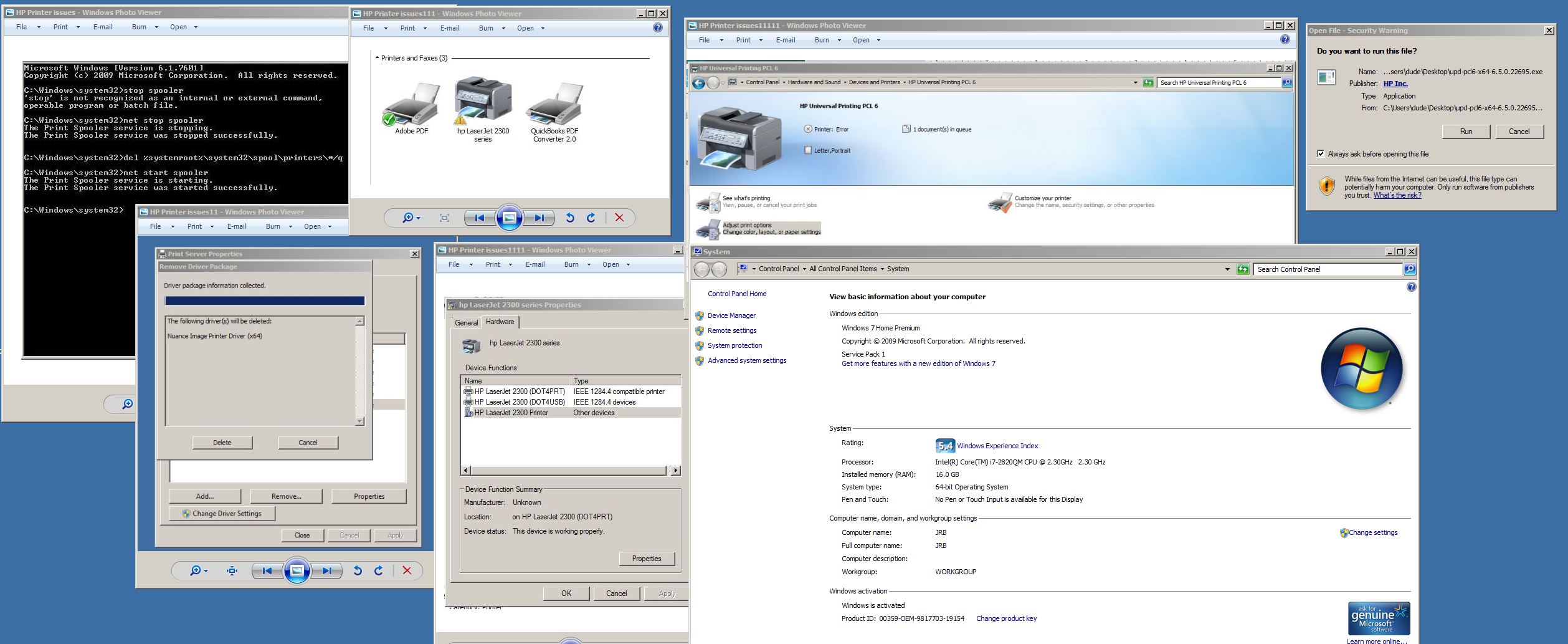The image size is (1568, 644).
Task: Click the HP Inc. publisher link
Action: (x=1395, y=84)
